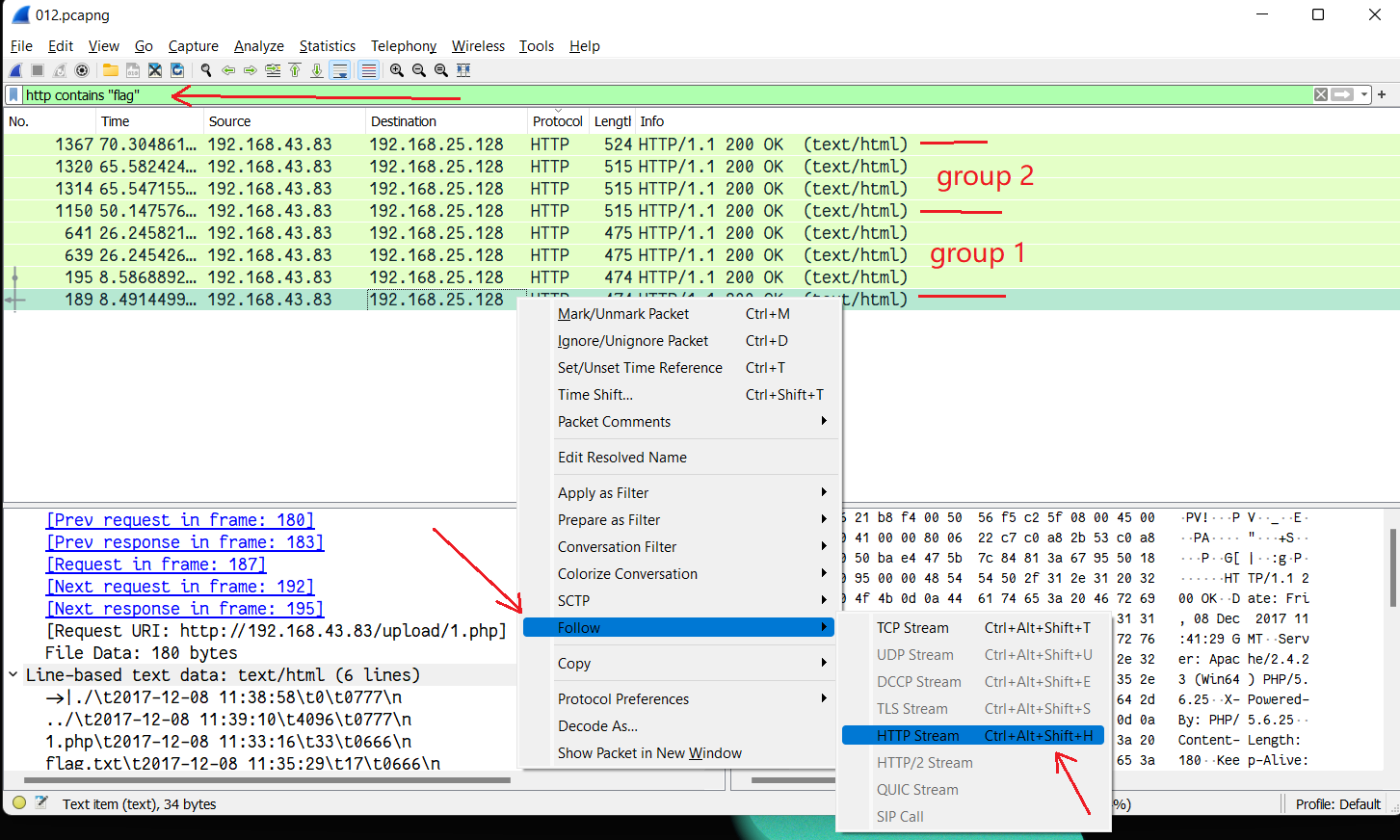This screenshot has height=840, width=1400.
Task: Click the resize columns toolbar icon
Action: coord(463,70)
